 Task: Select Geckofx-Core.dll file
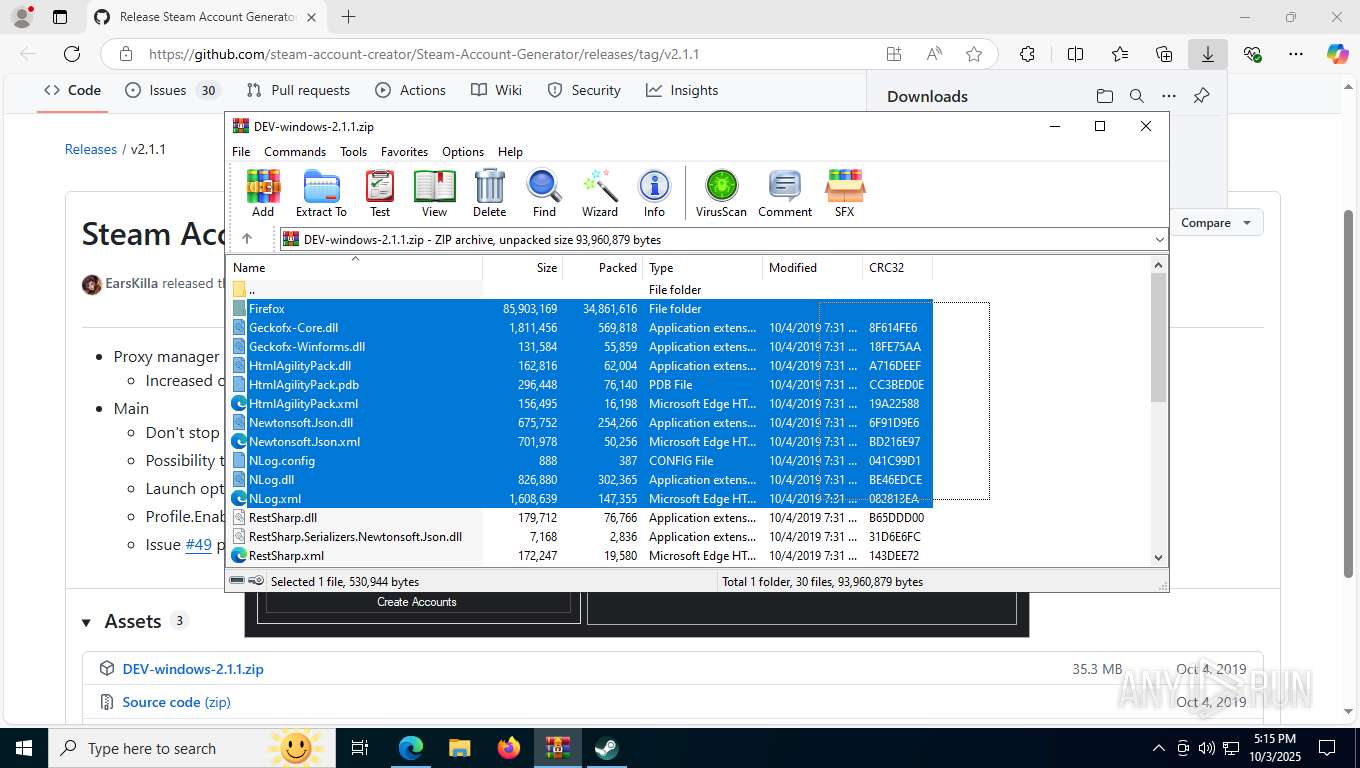581,328
